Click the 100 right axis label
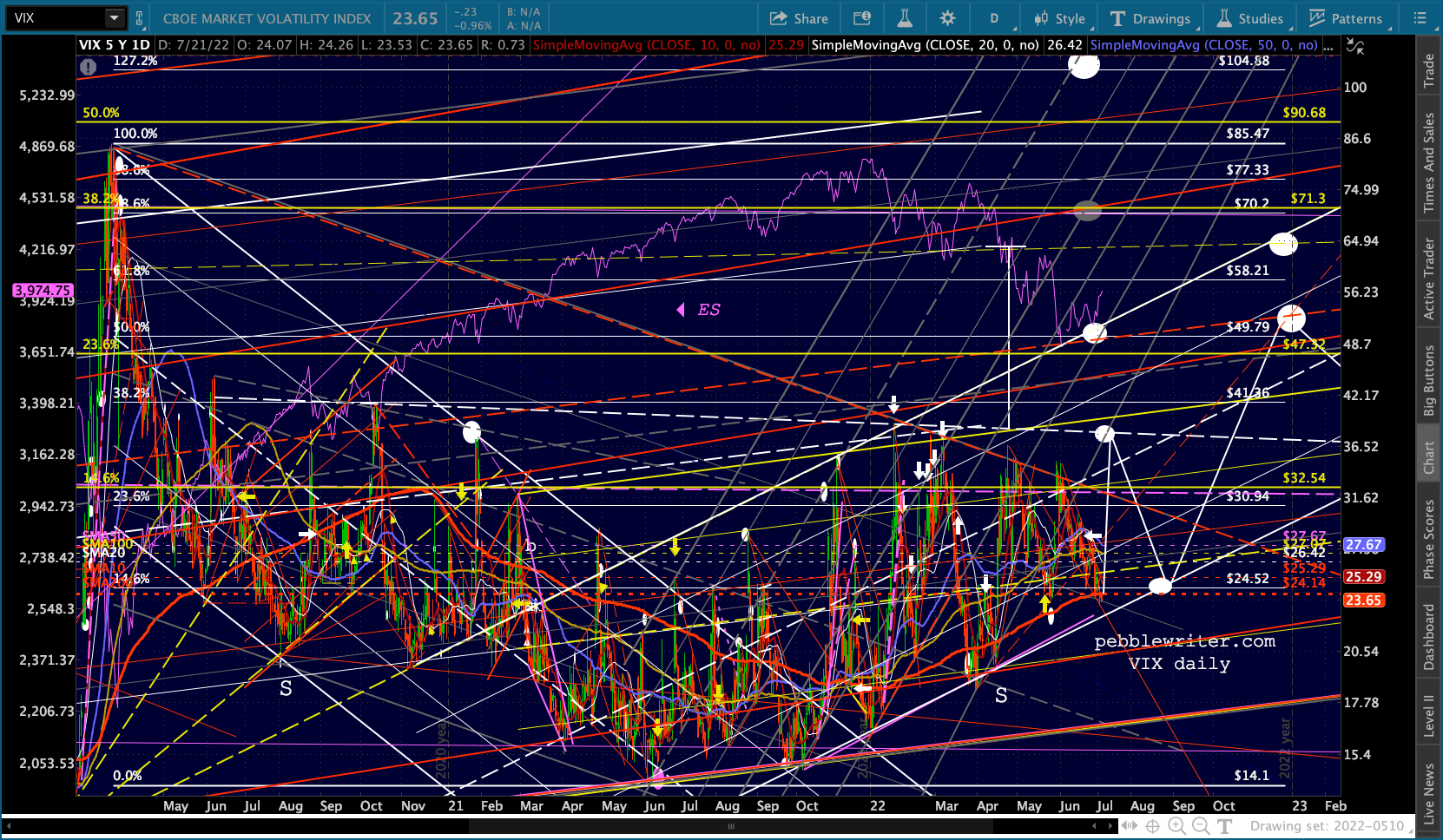Viewport: 1443px width, 840px height. point(1354,88)
